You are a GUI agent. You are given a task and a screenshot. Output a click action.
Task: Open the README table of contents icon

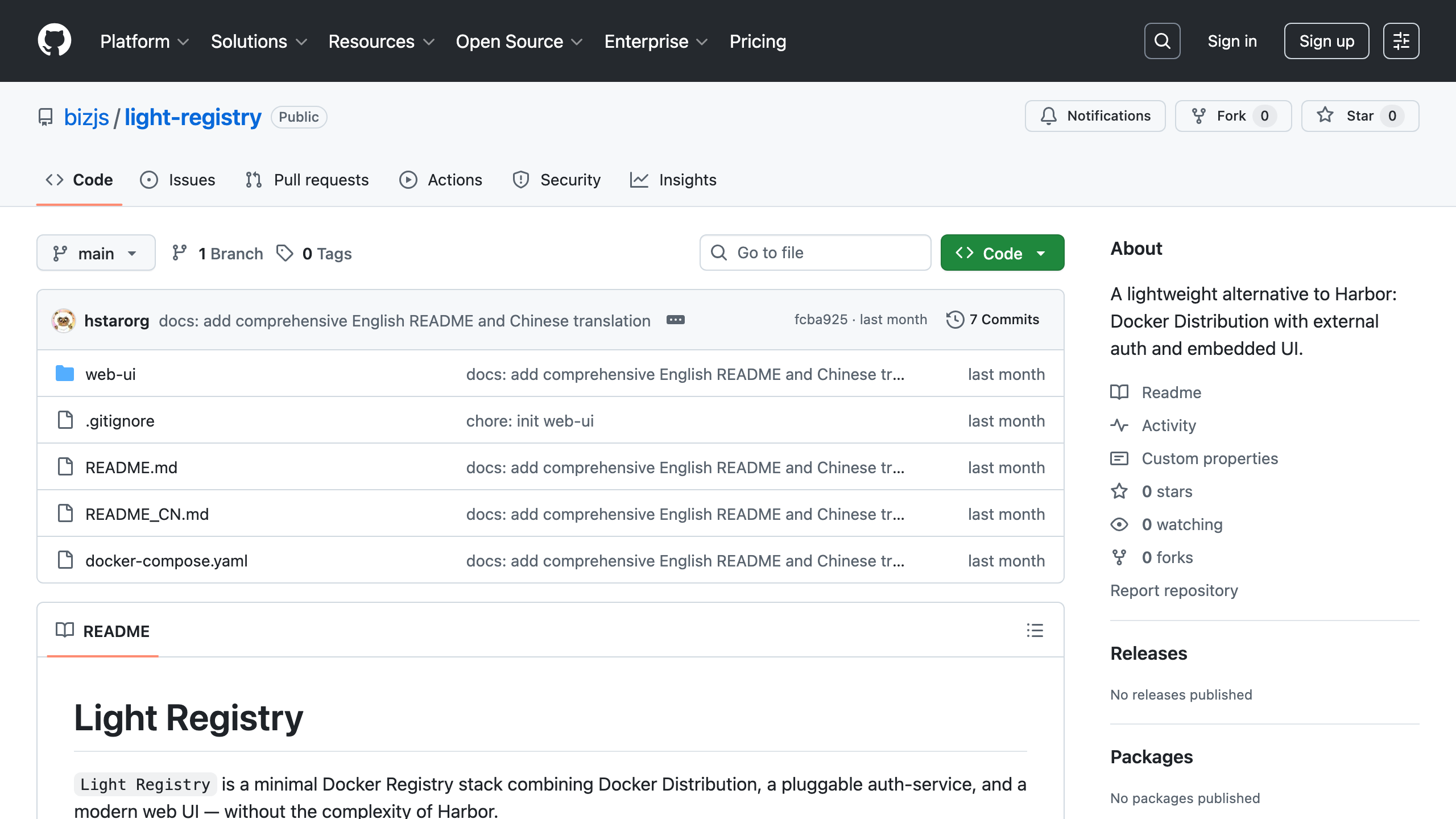[1034, 631]
